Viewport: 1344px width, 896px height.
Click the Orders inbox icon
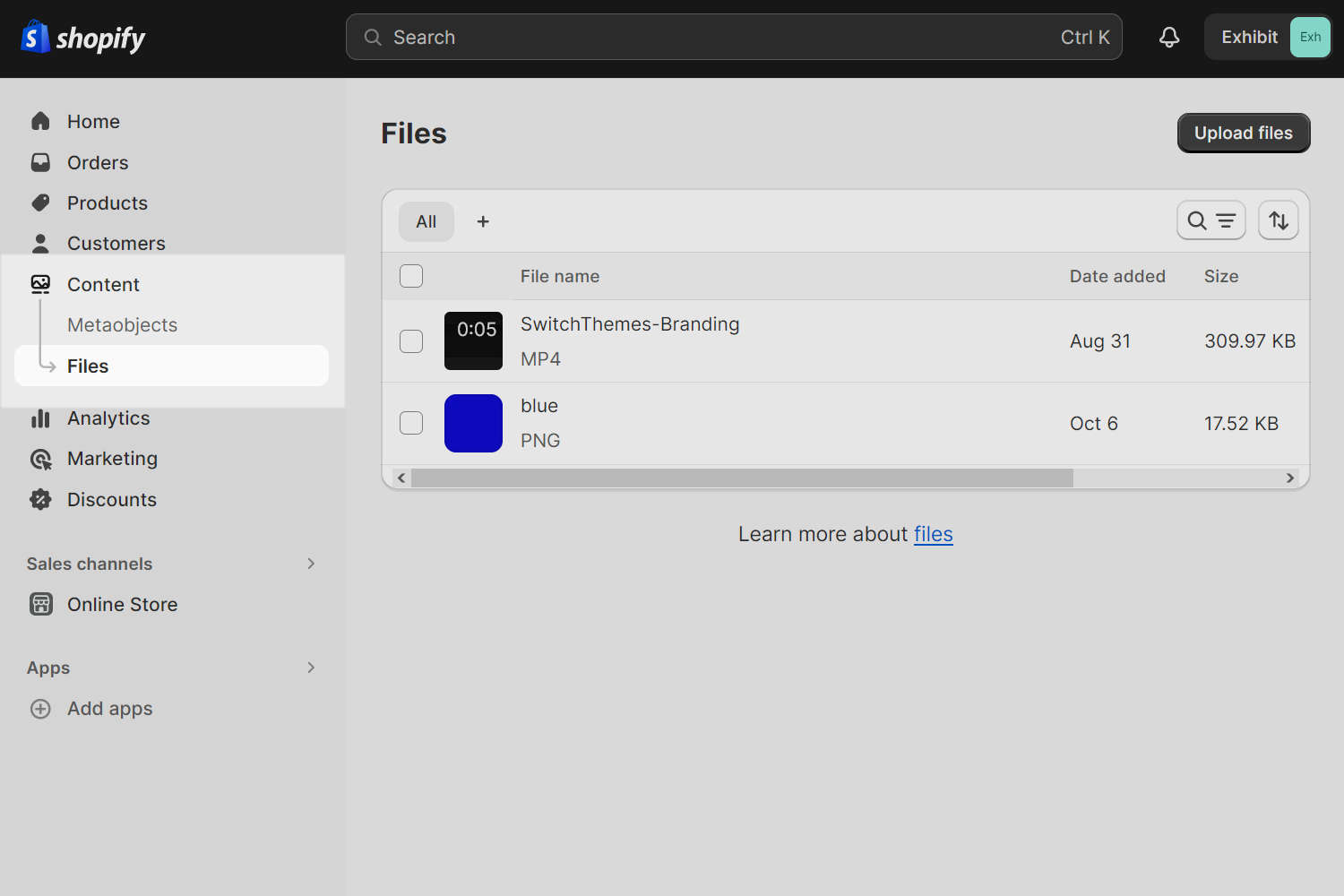[x=40, y=162]
